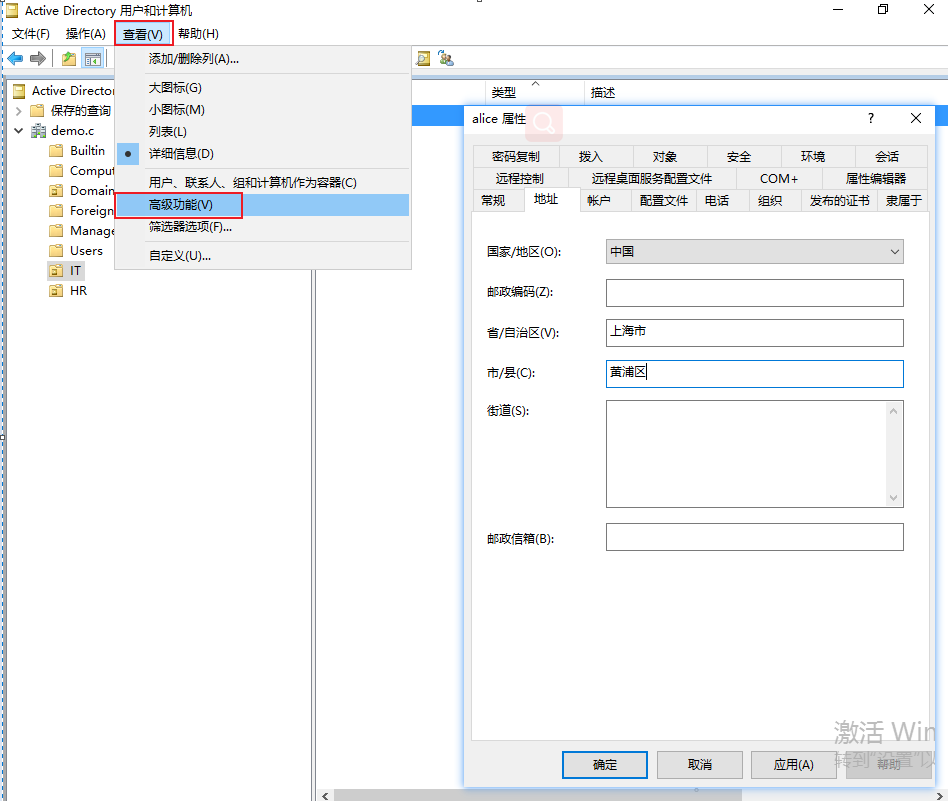This screenshot has height=801, width=948.
Task: Select the 详细信息 view radio option
Action: pos(127,153)
